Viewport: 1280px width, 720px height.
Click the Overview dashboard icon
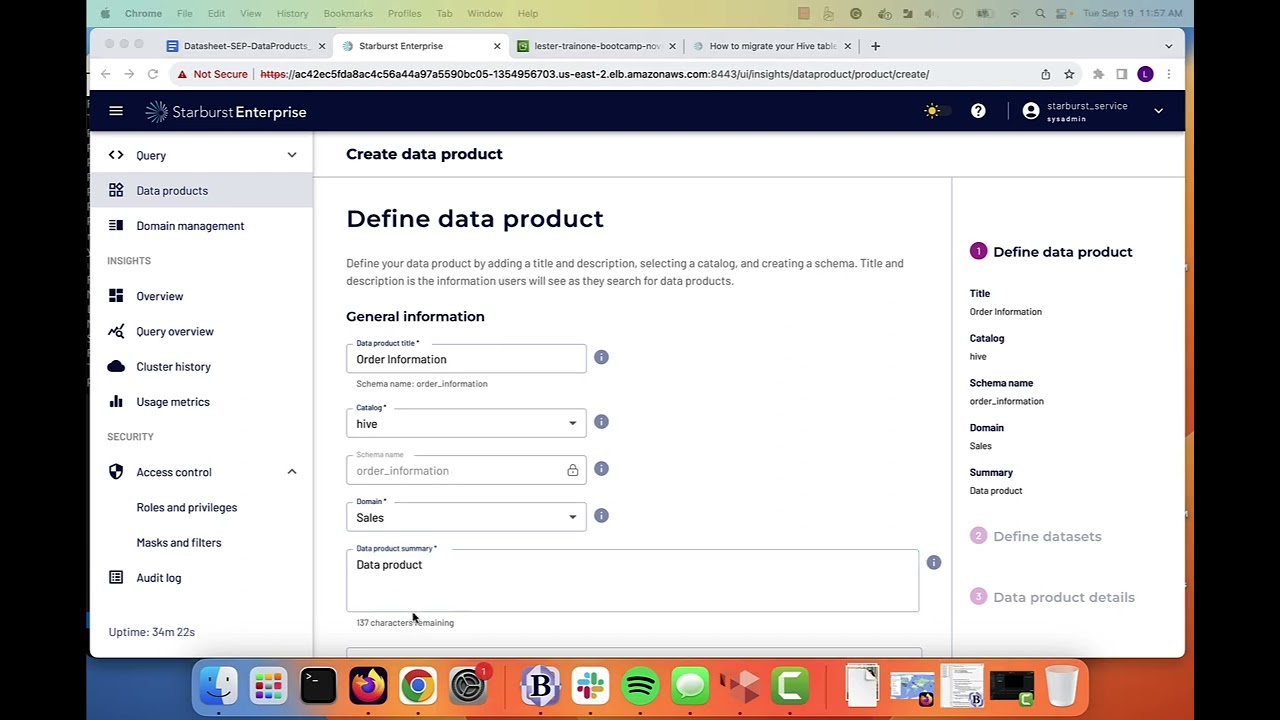[x=116, y=296]
